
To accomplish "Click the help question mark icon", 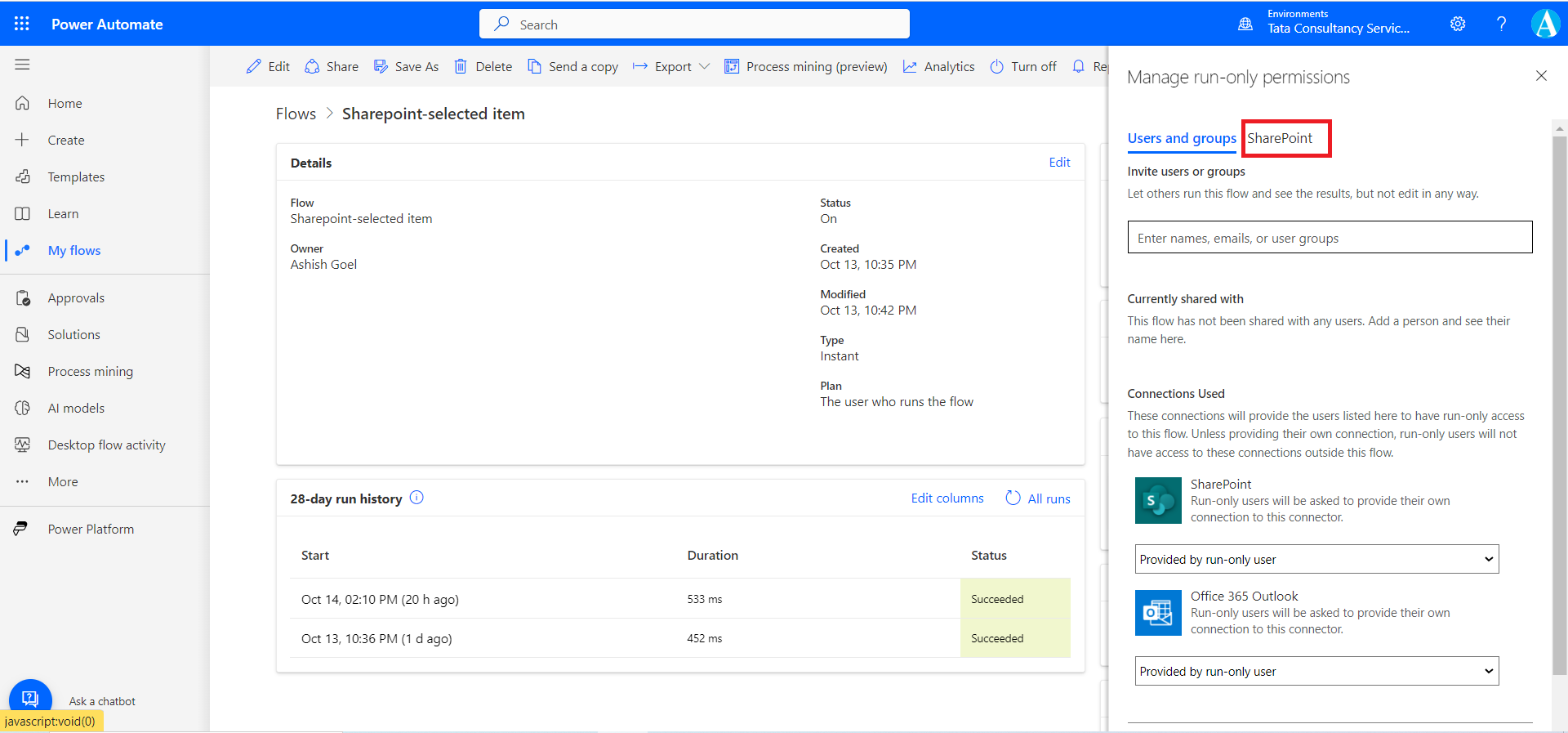I will click(x=1501, y=24).
